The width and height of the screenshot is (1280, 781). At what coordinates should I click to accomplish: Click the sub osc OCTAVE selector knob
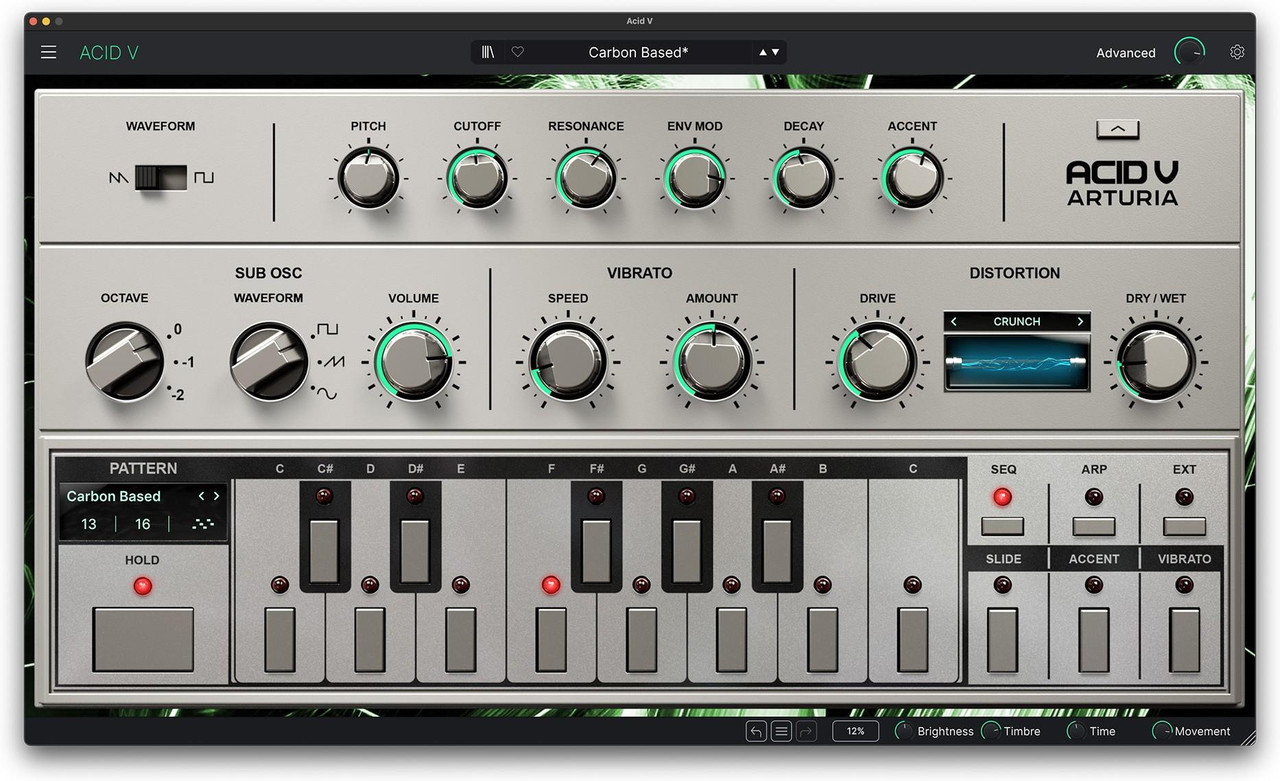coord(124,360)
